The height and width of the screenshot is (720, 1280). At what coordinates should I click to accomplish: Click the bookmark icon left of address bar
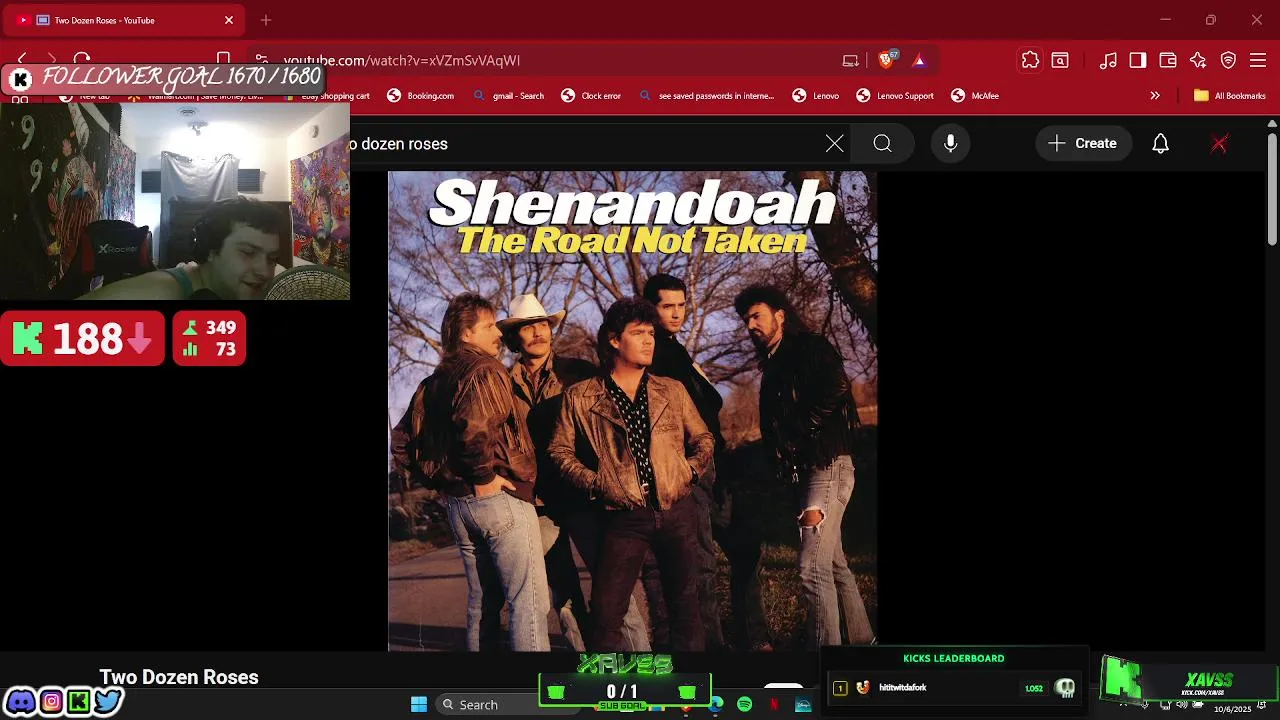pos(223,59)
